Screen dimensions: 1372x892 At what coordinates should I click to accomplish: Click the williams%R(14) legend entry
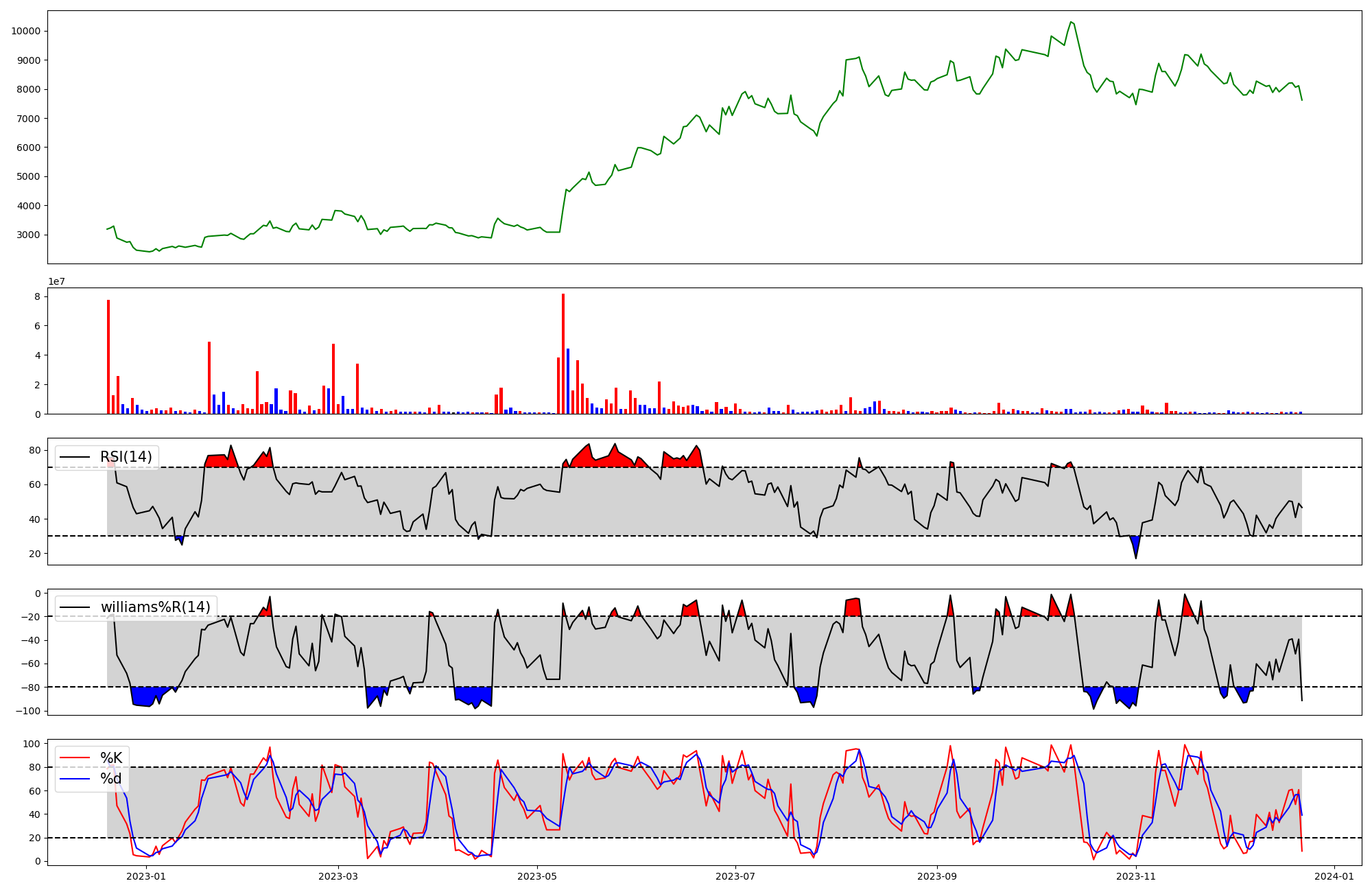point(155,607)
